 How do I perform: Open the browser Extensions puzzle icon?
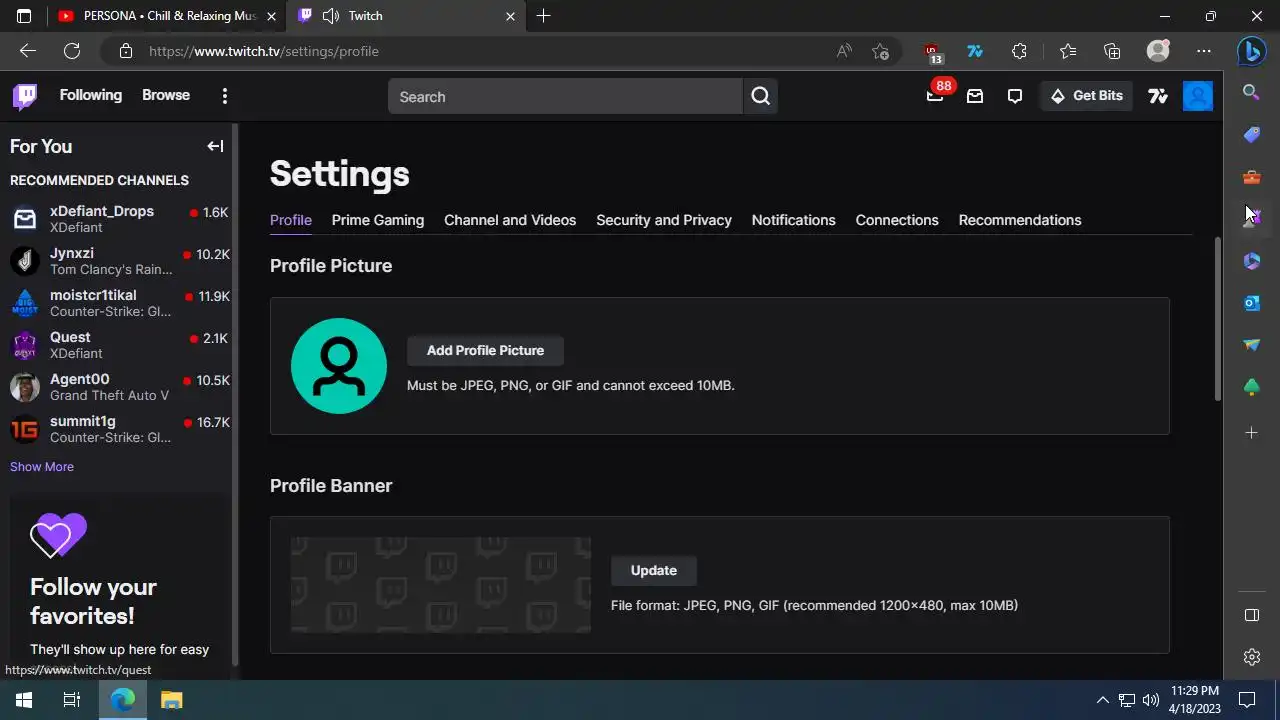point(1019,51)
